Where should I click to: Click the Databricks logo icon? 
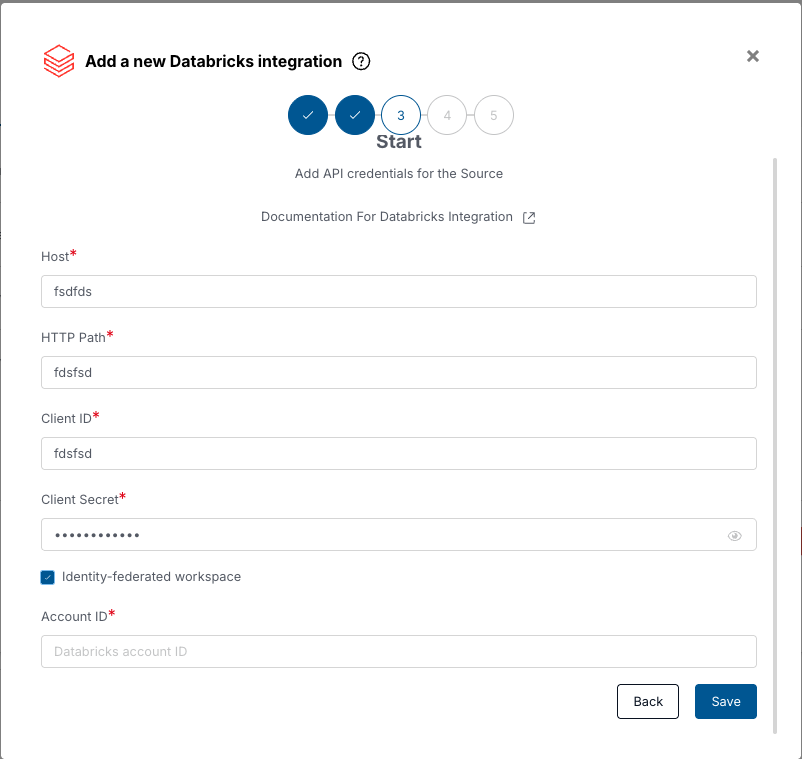59,61
